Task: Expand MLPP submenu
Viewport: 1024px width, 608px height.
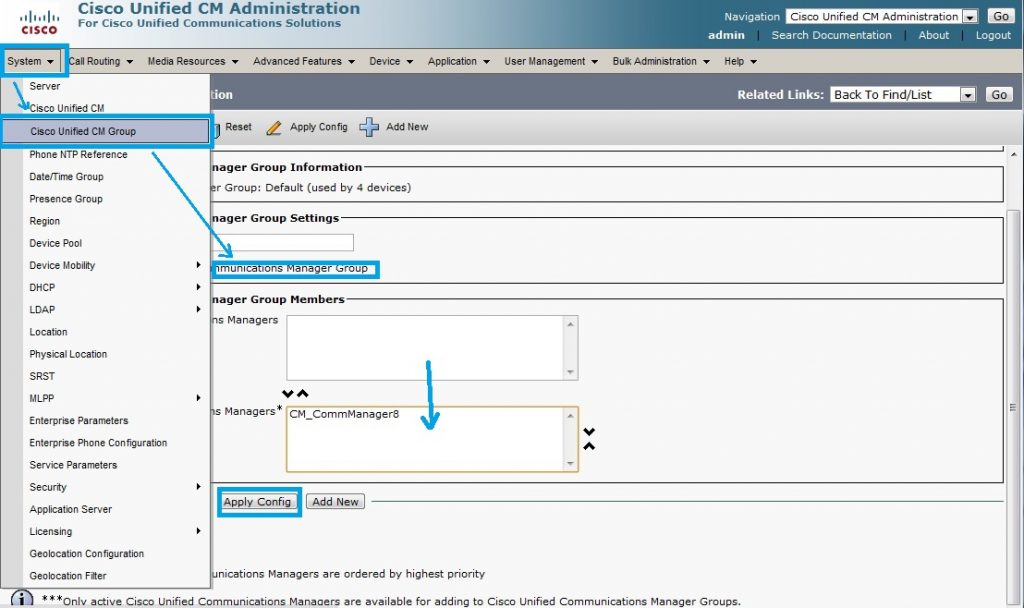Action: [x=114, y=399]
